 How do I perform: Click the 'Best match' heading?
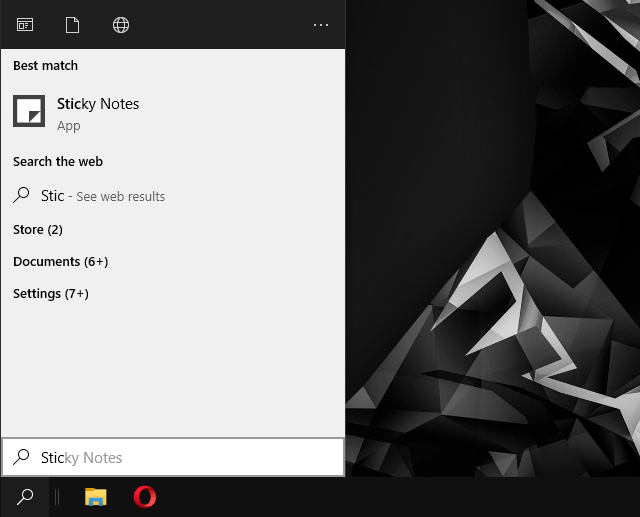(x=45, y=66)
